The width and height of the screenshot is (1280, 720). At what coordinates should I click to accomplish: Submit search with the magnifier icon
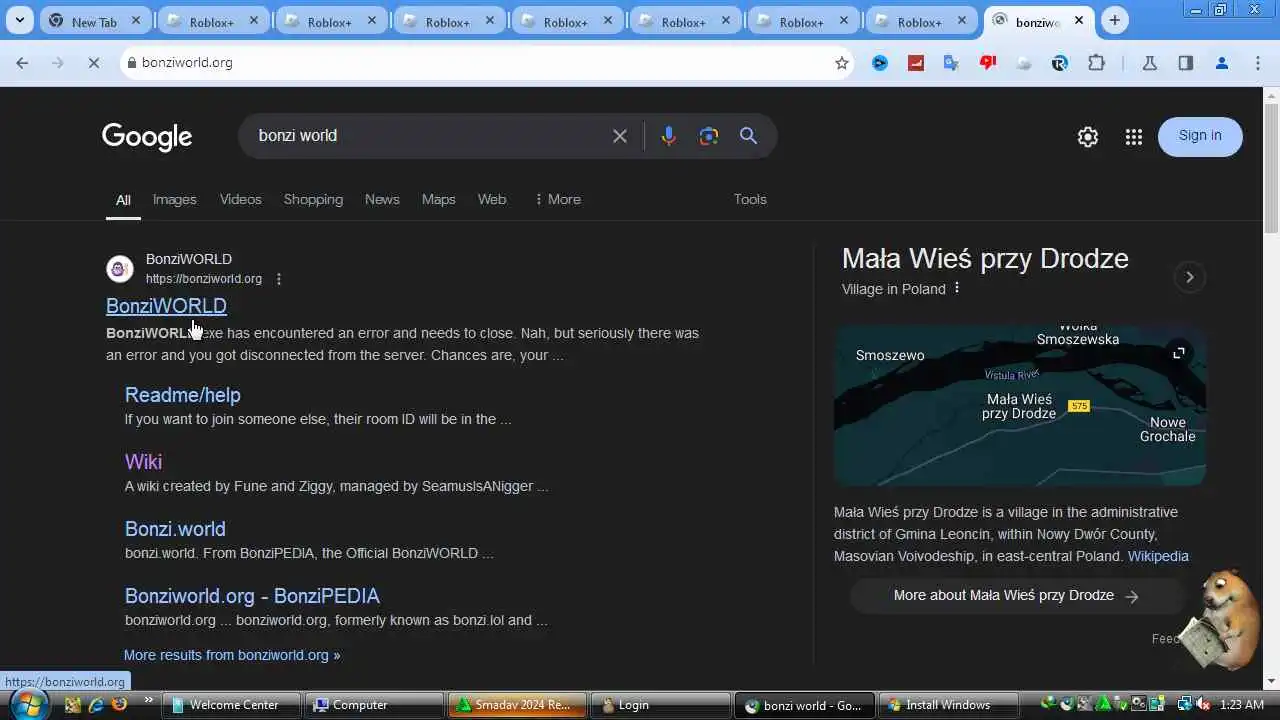coord(748,136)
